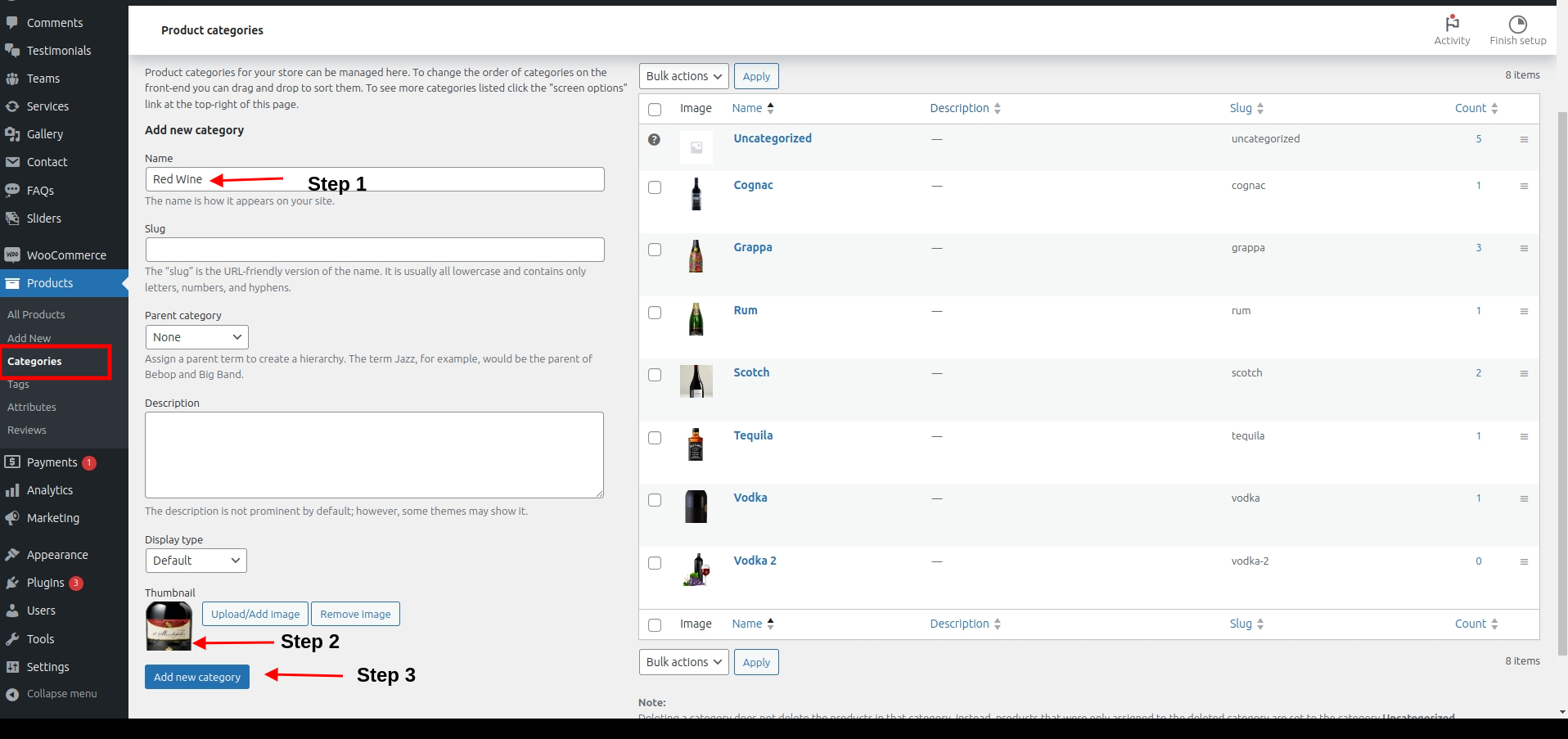Screen dimensions: 1568x739
Task: Open Categories submenu item
Action: [x=34, y=361]
